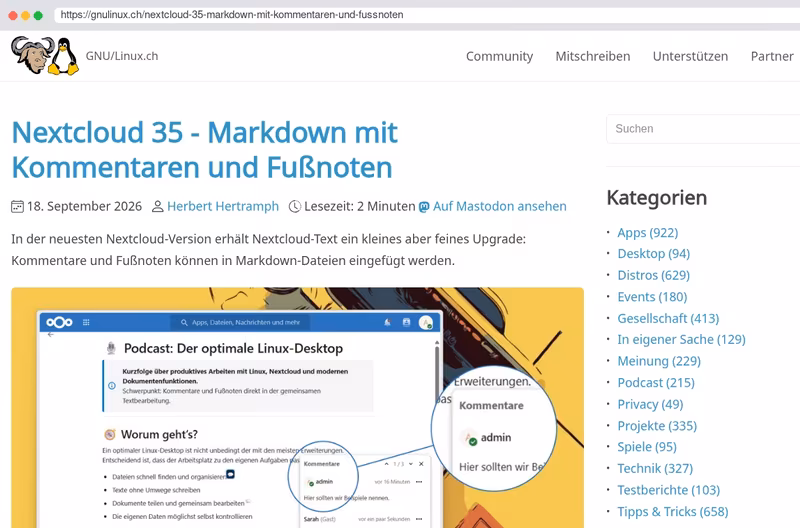Image resolution: width=800 pixels, height=528 pixels.
Task: Select the Unterstützen navigation item
Action: tap(690, 56)
